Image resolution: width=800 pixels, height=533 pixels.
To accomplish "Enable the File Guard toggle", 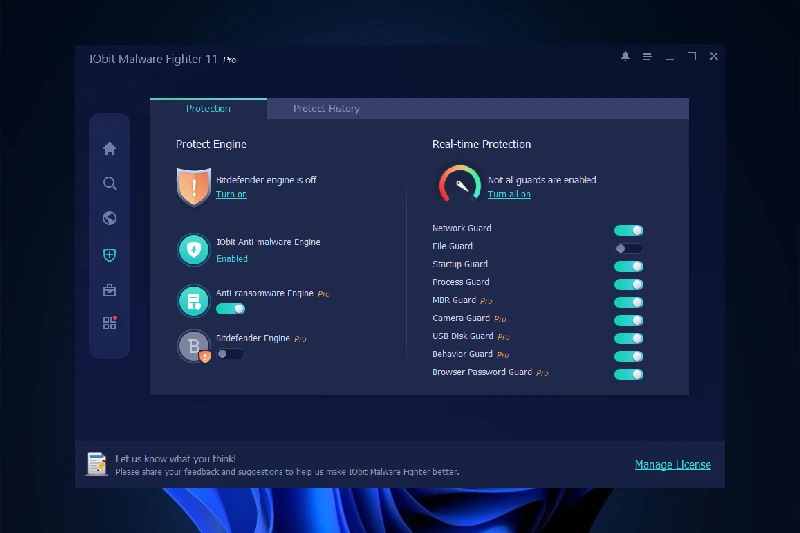I will 628,248.
